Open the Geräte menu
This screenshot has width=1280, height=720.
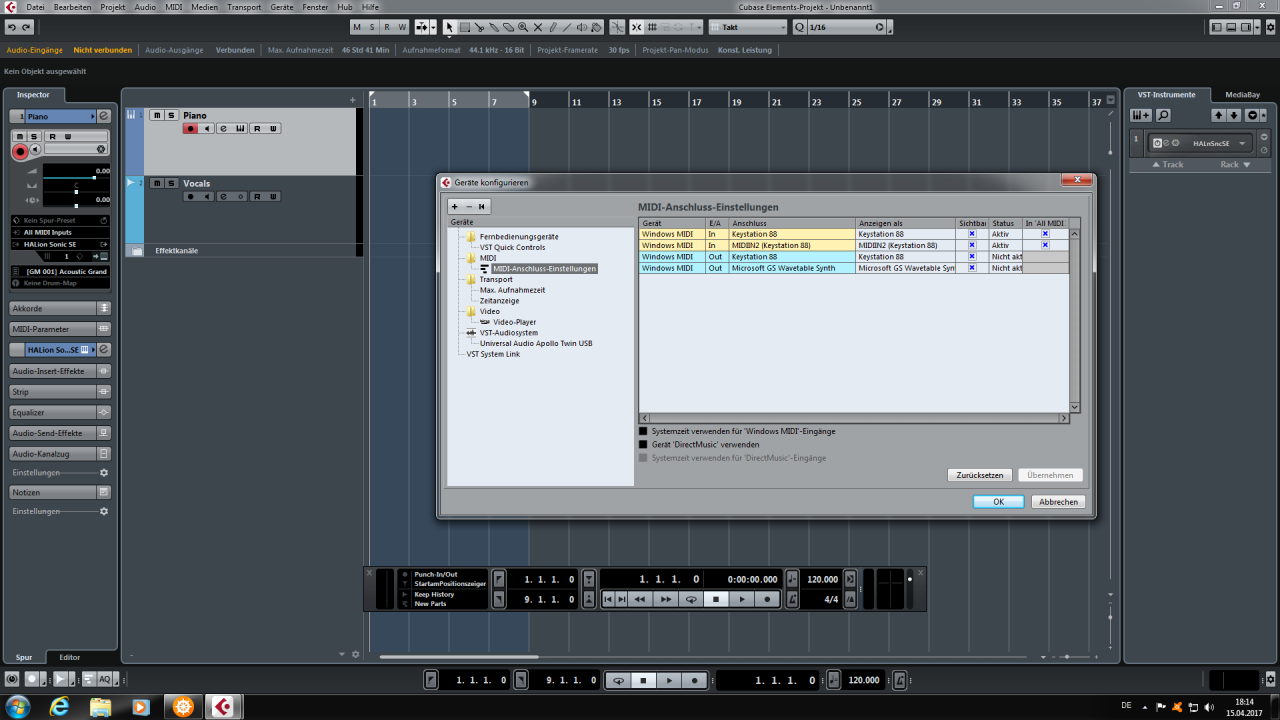(281, 7)
